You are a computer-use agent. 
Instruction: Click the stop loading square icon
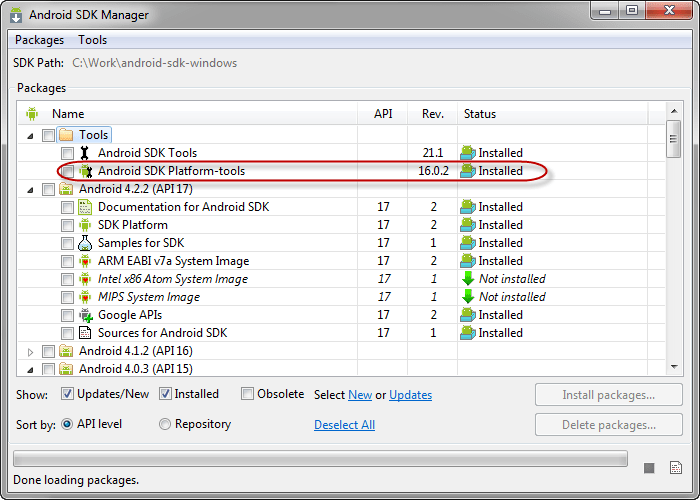[649, 468]
